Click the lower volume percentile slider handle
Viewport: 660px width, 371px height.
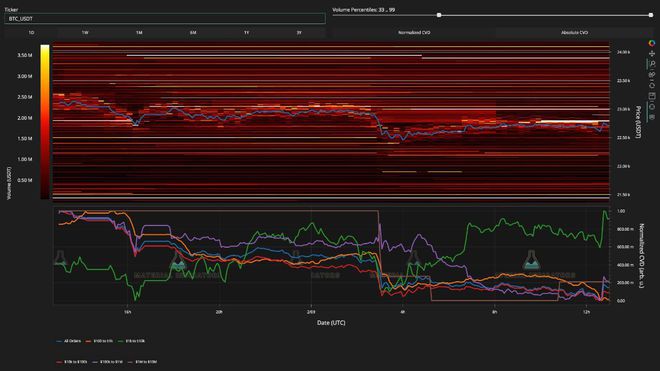click(x=439, y=15)
